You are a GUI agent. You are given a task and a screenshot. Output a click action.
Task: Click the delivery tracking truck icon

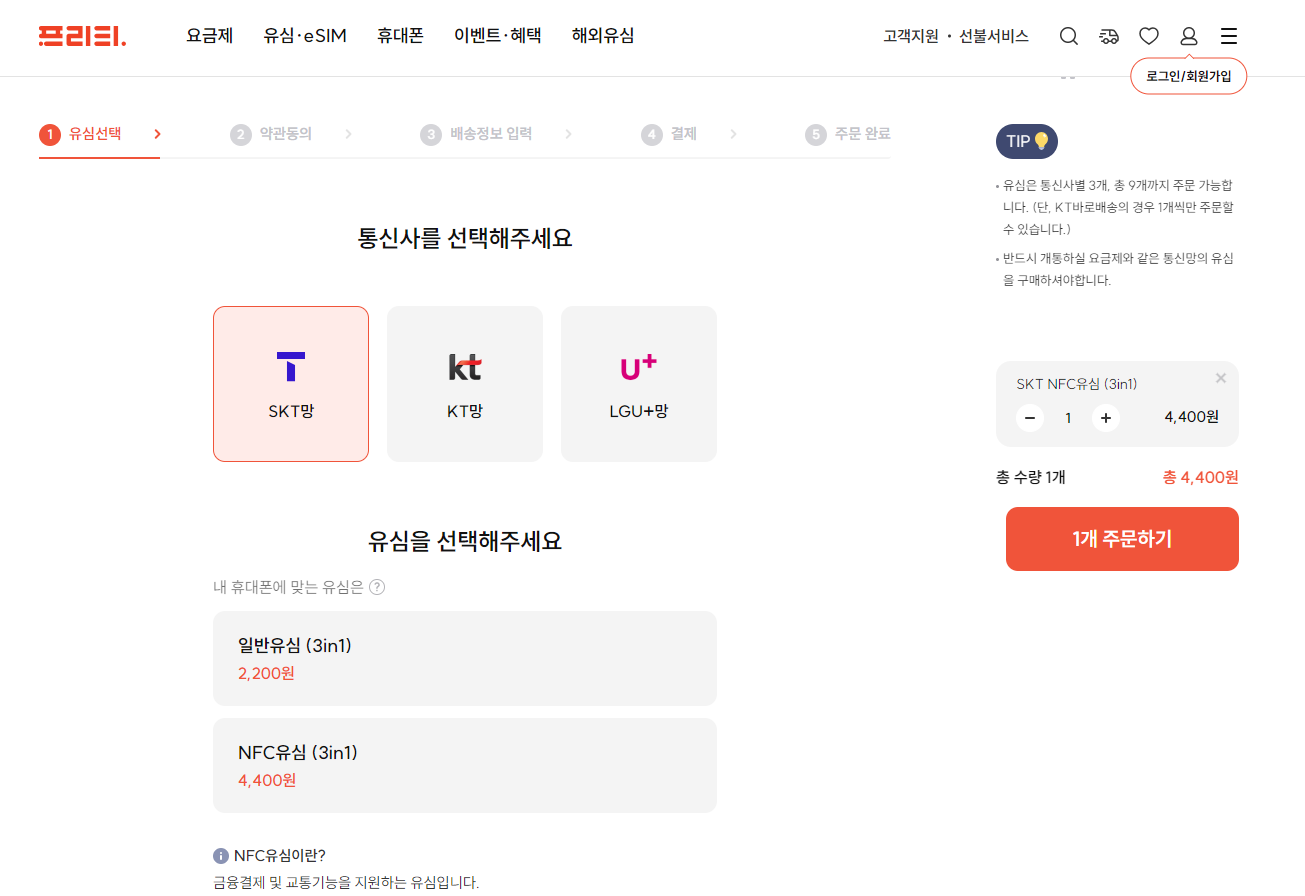pos(1108,35)
